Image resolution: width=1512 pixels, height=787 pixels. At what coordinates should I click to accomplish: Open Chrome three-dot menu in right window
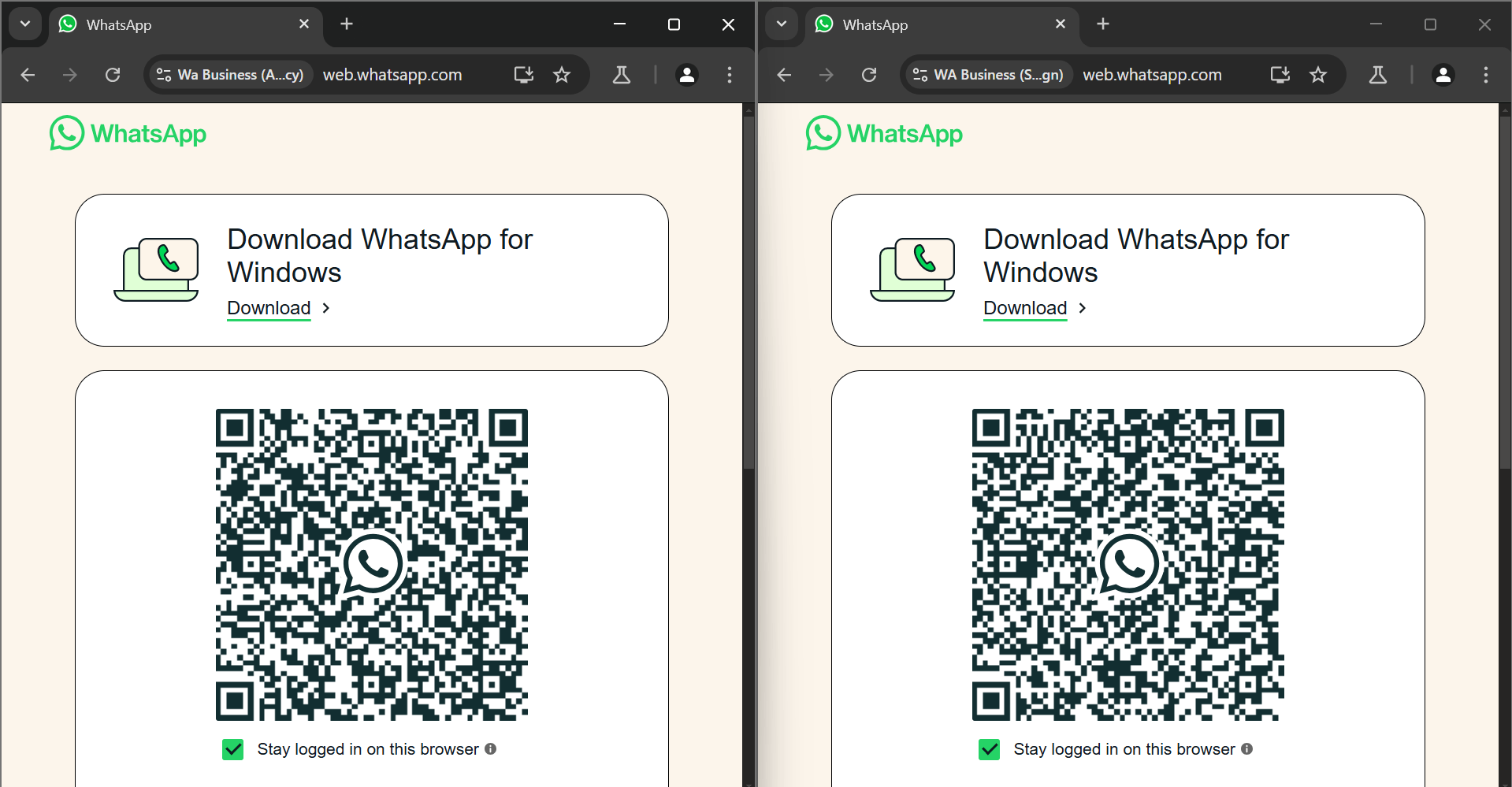point(1486,75)
